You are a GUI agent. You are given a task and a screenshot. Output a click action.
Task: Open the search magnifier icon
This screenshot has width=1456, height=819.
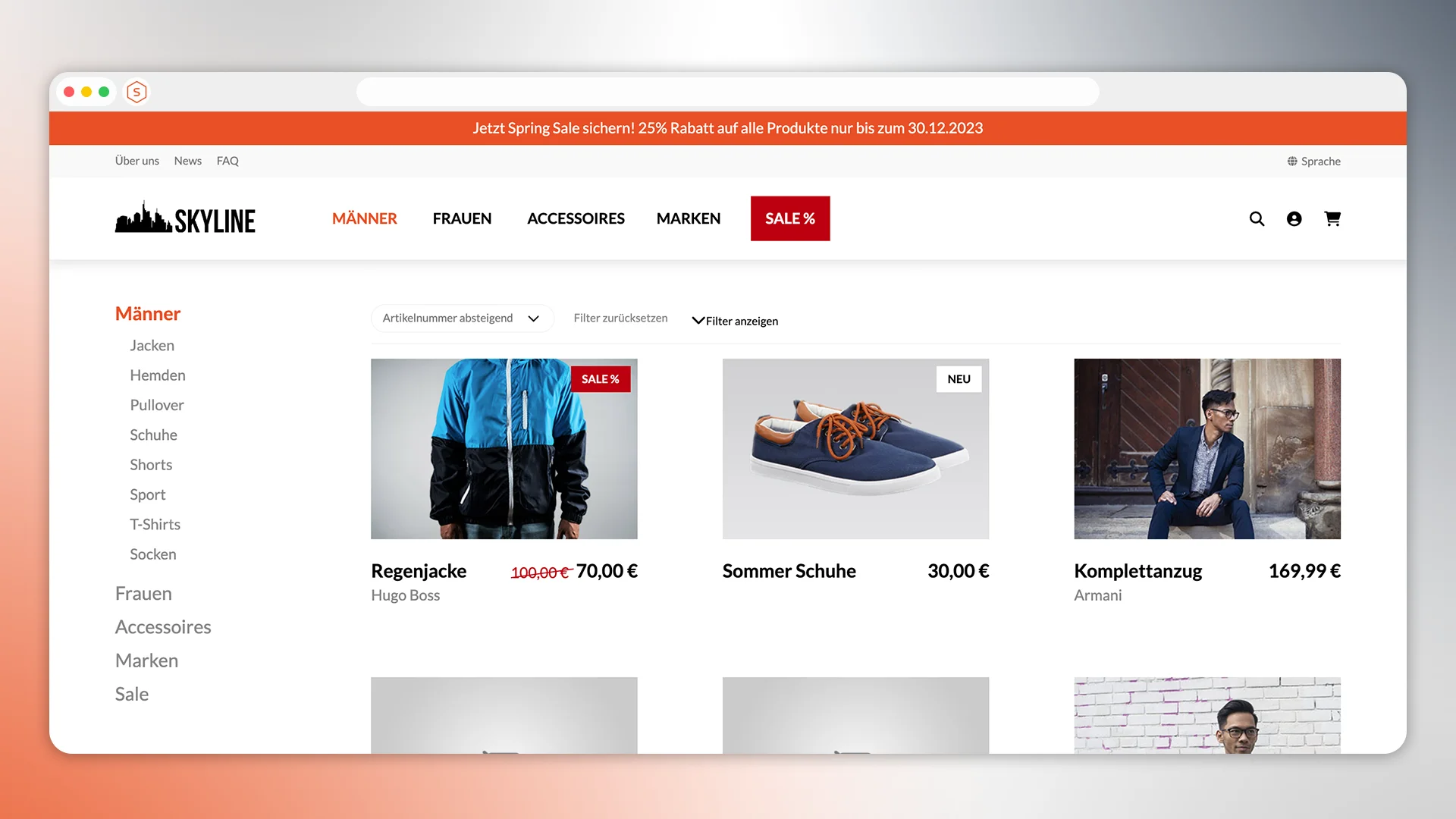[x=1257, y=218]
